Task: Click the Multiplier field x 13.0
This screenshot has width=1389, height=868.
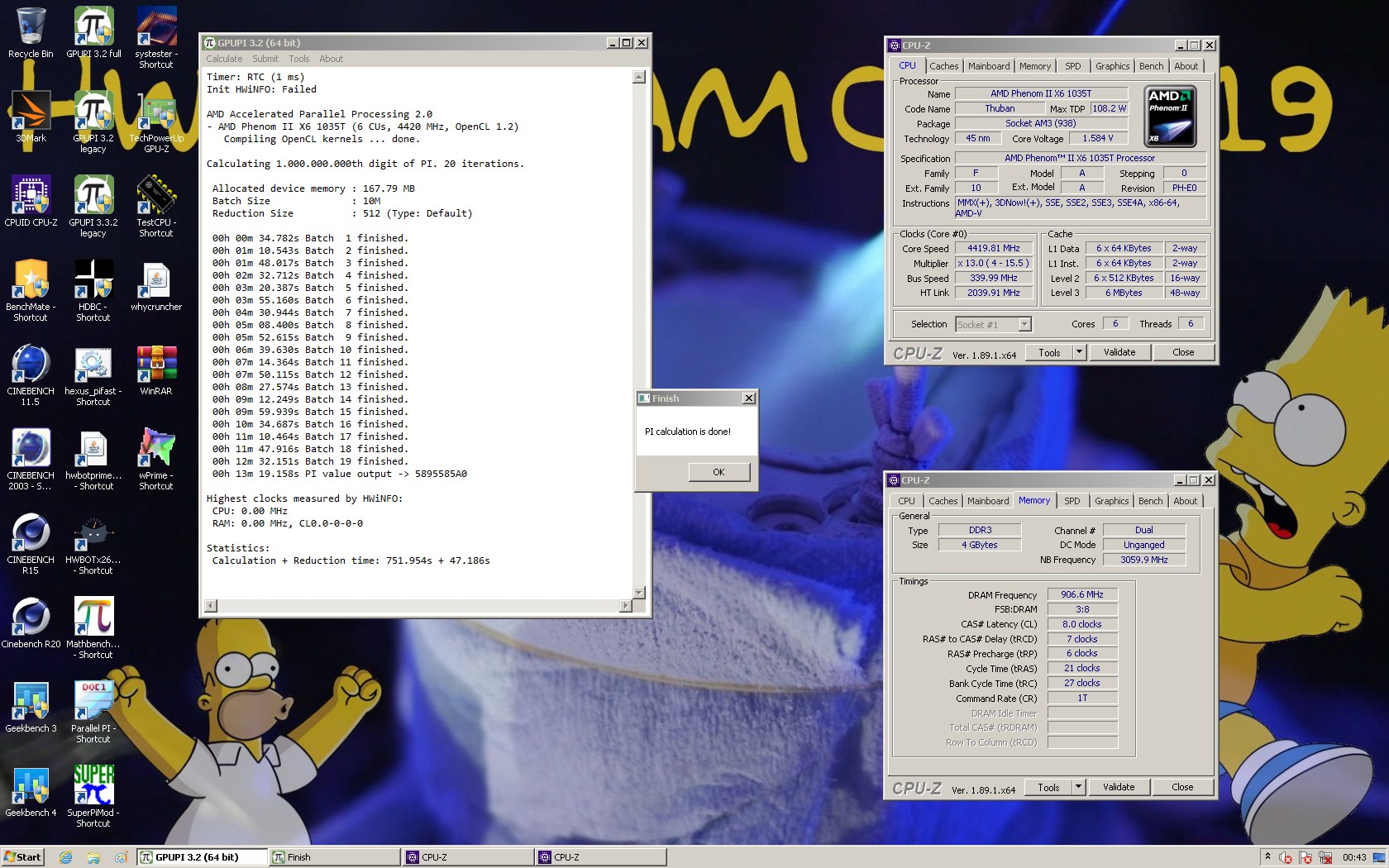Action: click(x=994, y=263)
